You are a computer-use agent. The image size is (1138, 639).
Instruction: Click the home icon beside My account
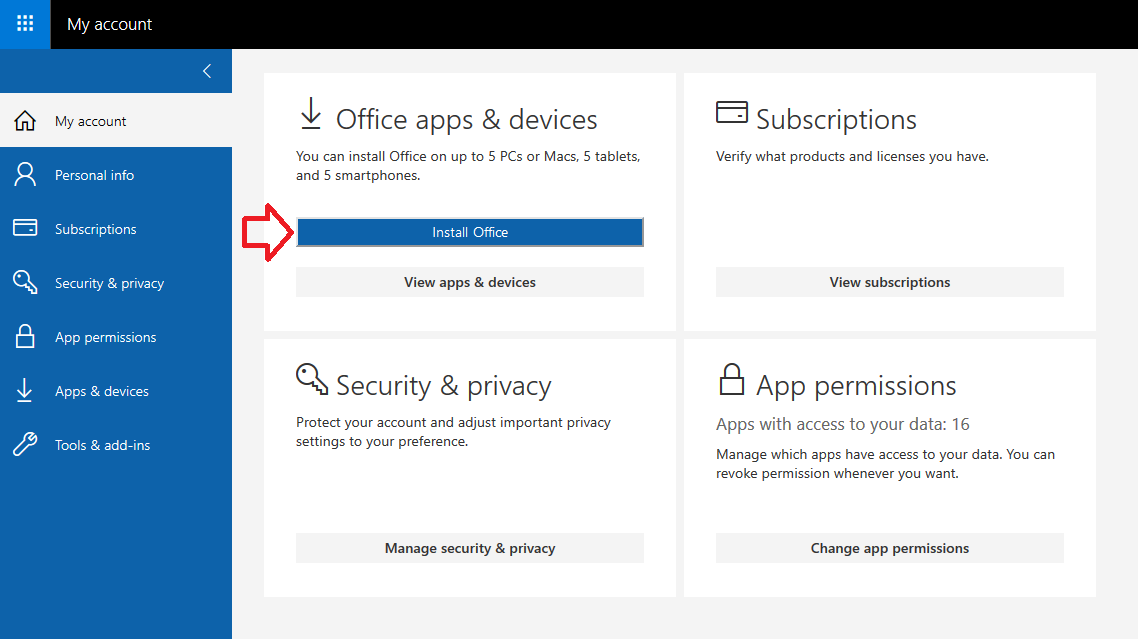pyautogui.click(x=25, y=121)
